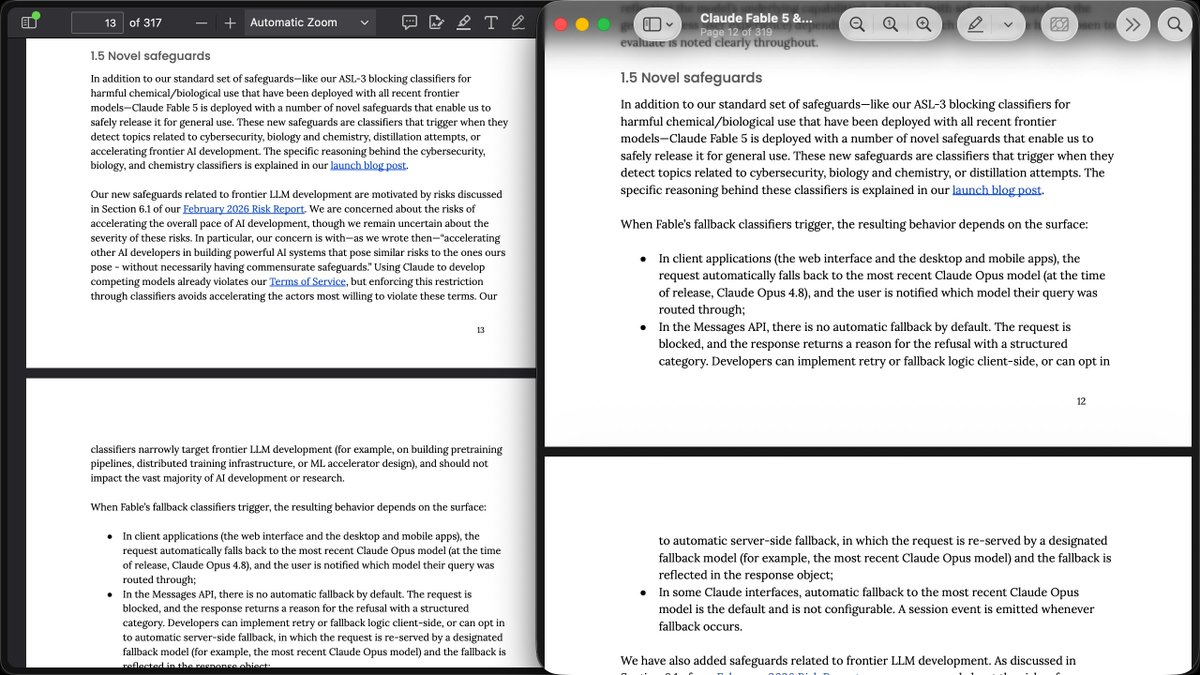The width and height of the screenshot is (1200, 675).
Task: Click the markup pen button in Preview
Action: 975,24
